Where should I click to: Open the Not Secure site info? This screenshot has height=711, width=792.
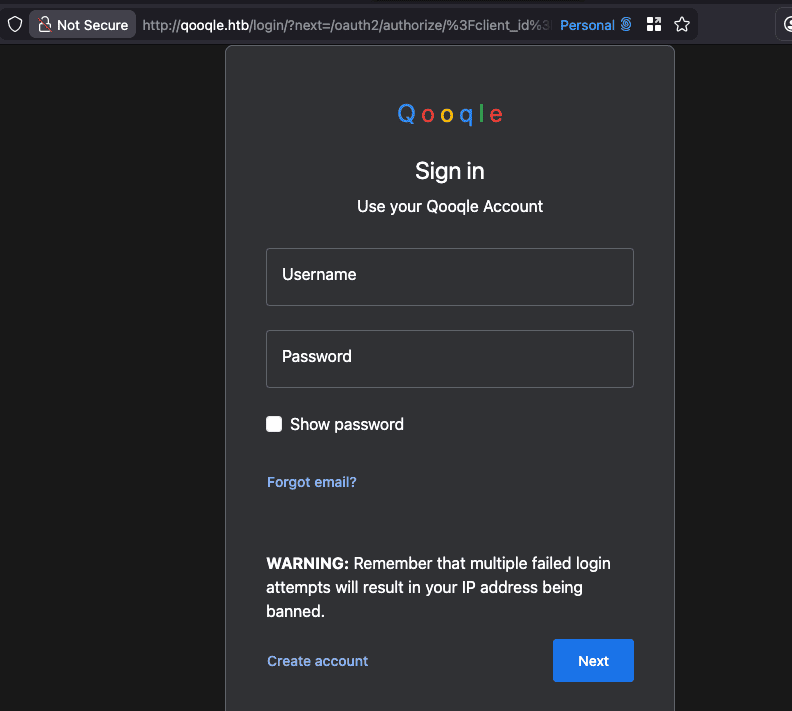click(x=82, y=24)
